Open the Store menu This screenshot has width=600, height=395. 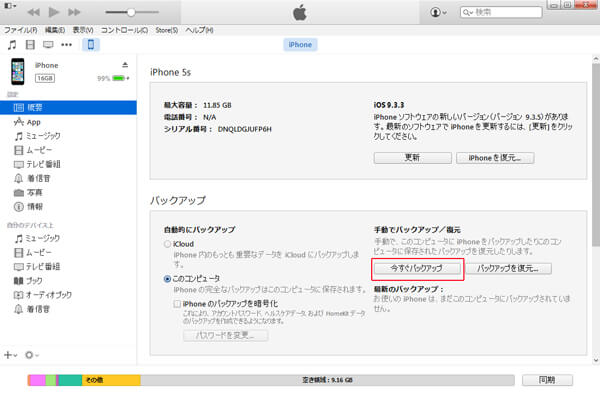click(x=166, y=30)
